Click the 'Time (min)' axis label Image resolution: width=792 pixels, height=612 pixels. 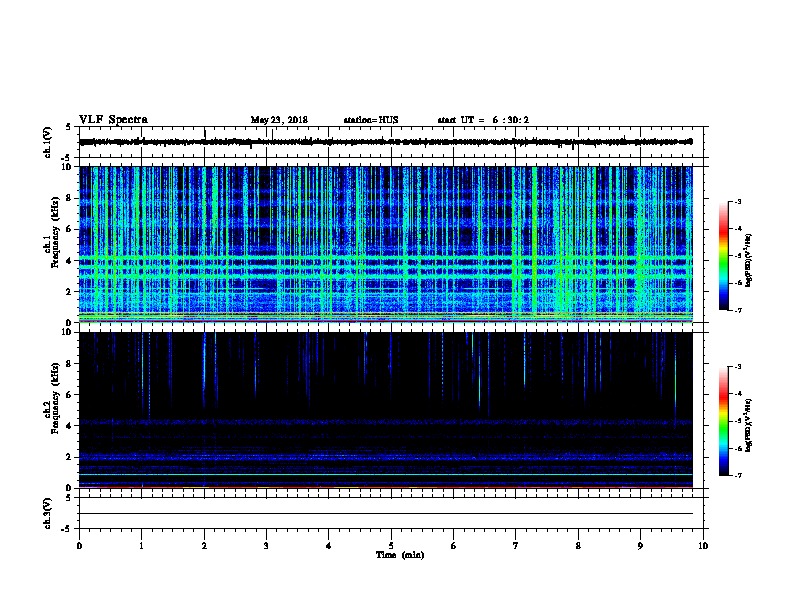tap(400, 555)
